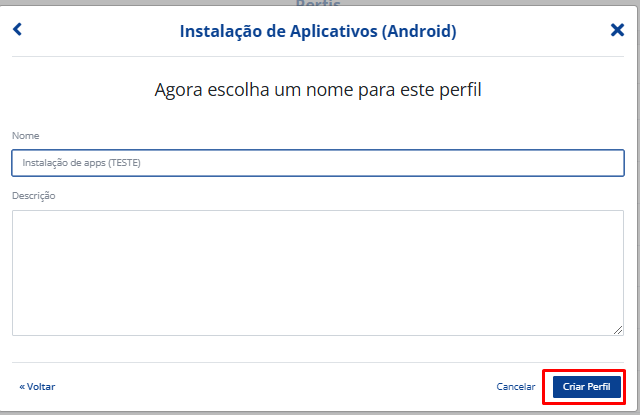Click the bottom-left corner of the Descrição box
The width and height of the screenshot is (640, 415).
point(14,334)
